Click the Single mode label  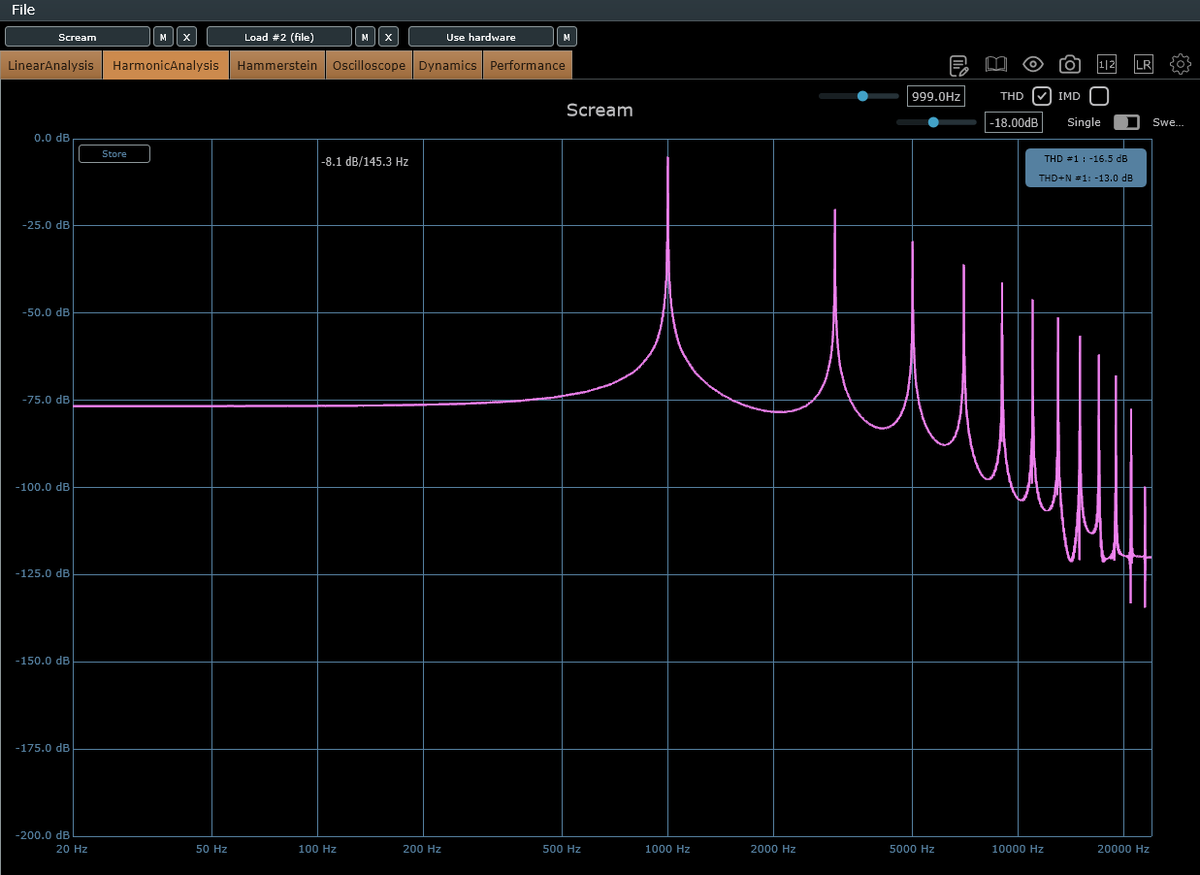[x=1084, y=122]
